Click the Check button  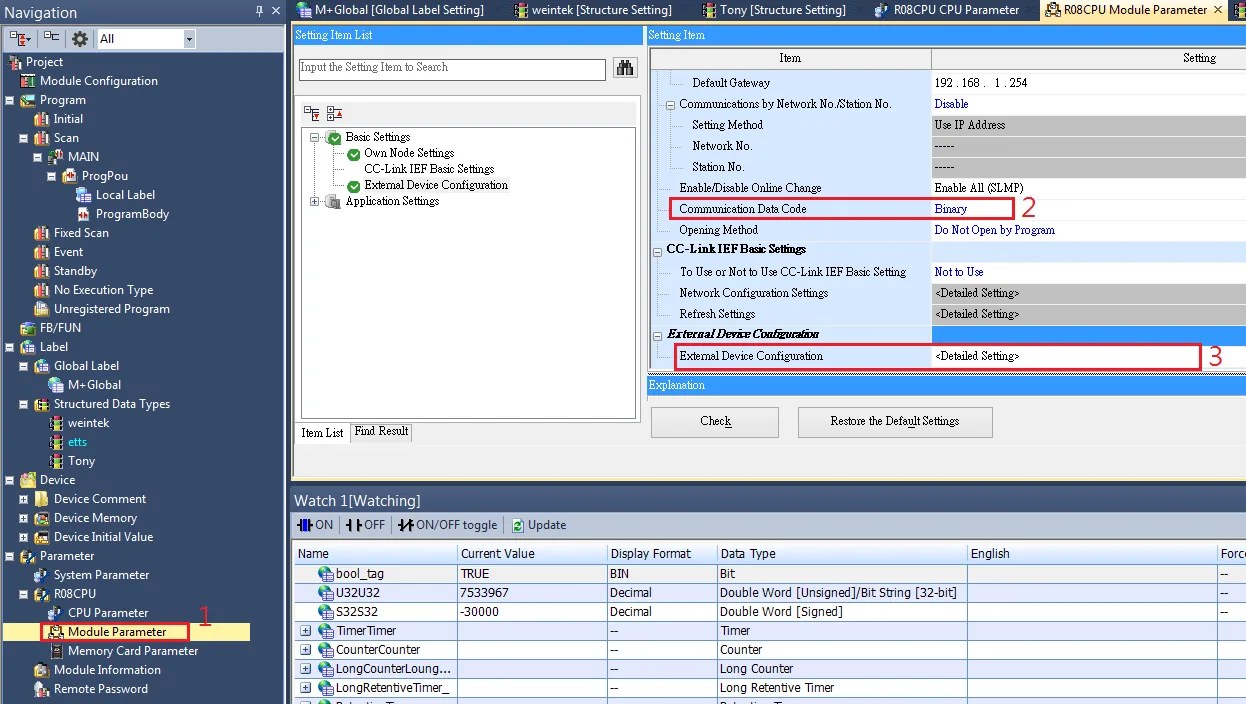tap(715, 422)
